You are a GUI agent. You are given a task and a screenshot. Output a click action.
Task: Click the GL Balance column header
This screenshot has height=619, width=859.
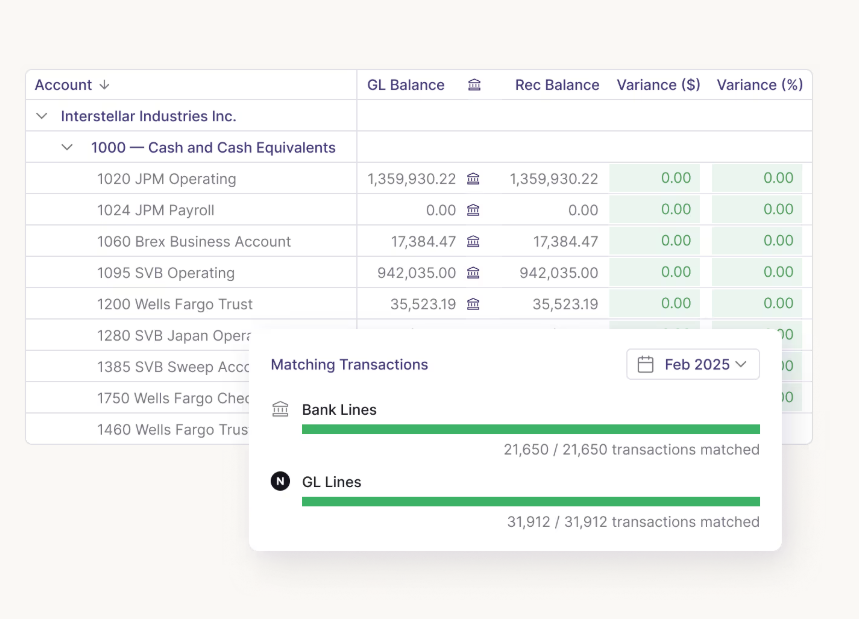[x=405, y=85]
